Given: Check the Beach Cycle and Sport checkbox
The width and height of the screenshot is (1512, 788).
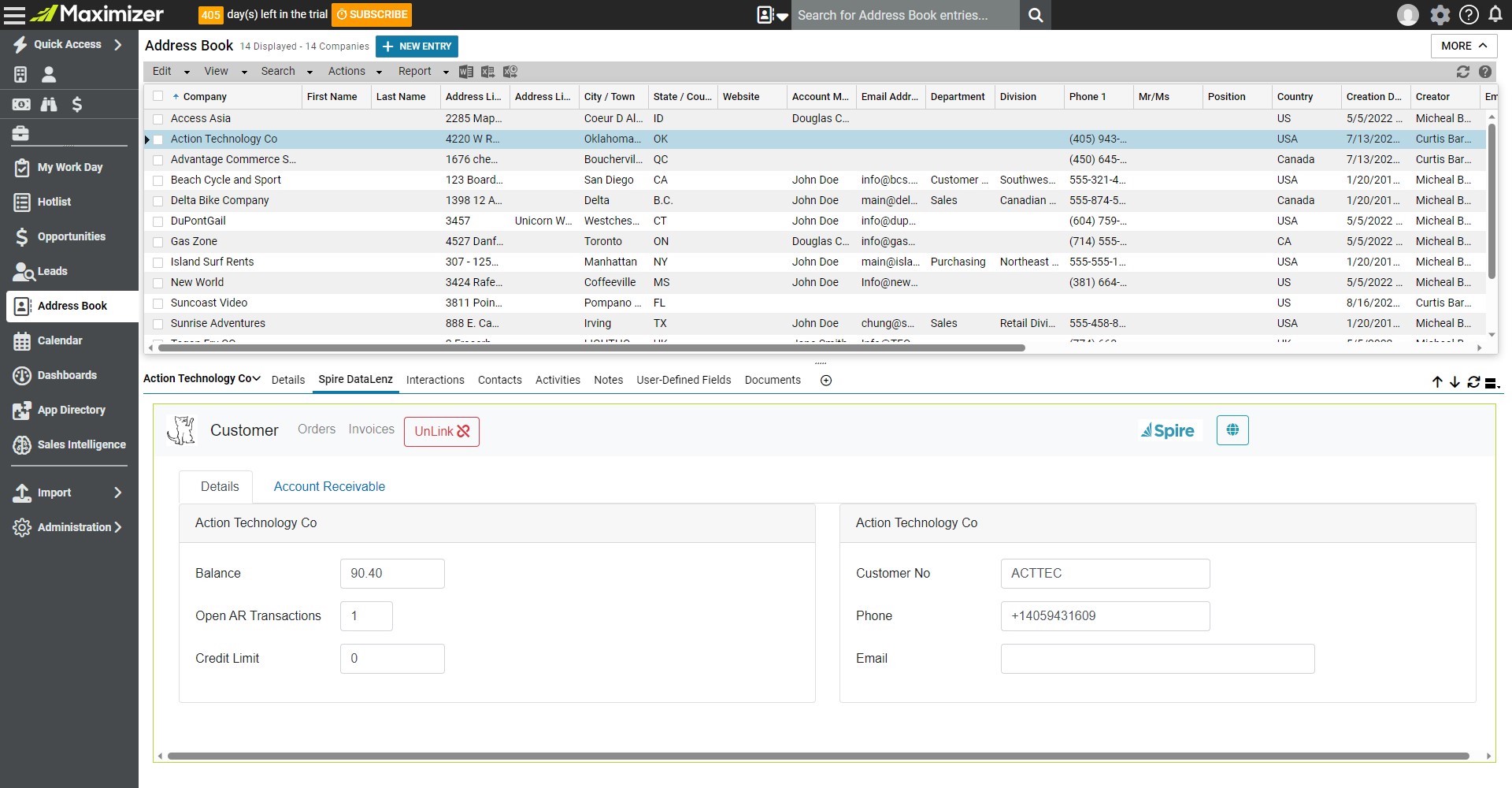Looking at the screenshot, I should tap(158, 180).
